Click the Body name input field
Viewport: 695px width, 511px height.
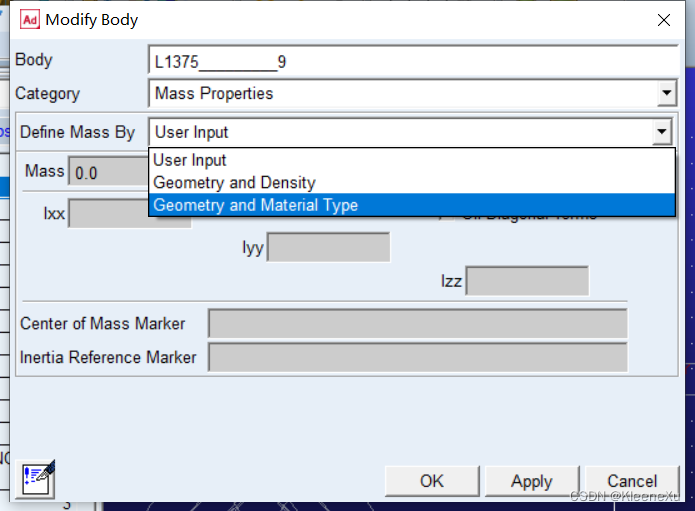click(x=410, y=62)
